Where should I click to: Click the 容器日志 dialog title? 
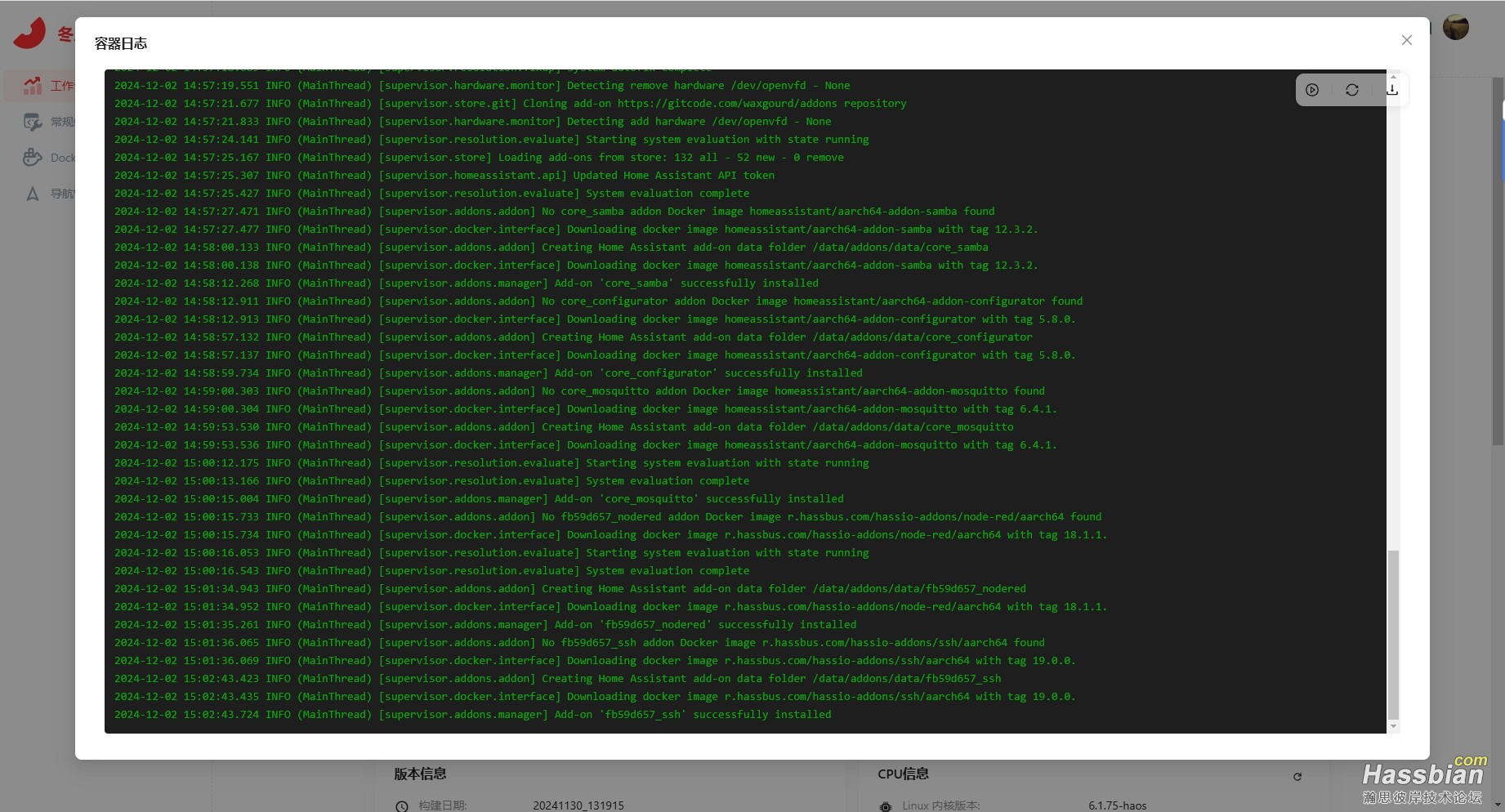point(121,43)
